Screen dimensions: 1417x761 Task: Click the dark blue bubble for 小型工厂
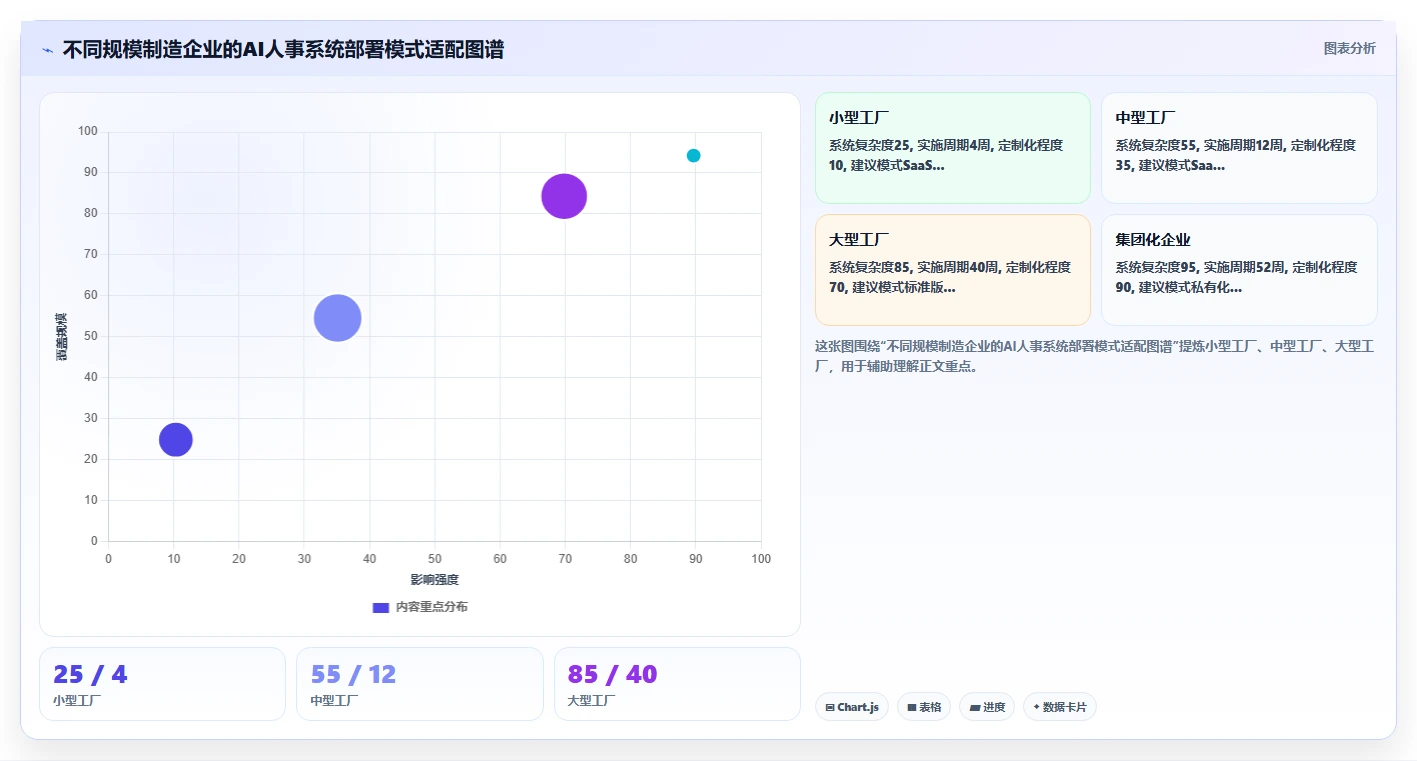pyautogui.click(x=176, y=439)
